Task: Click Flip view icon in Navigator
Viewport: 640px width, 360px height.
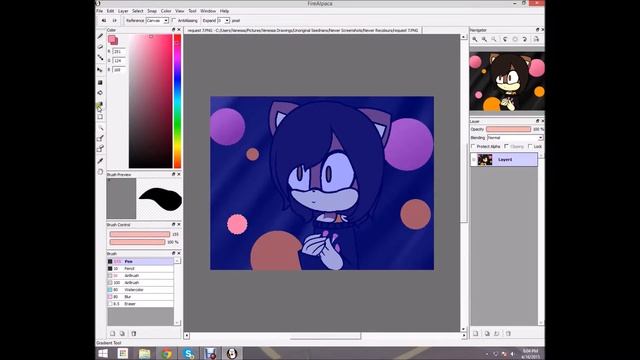Action: point(536,39)
